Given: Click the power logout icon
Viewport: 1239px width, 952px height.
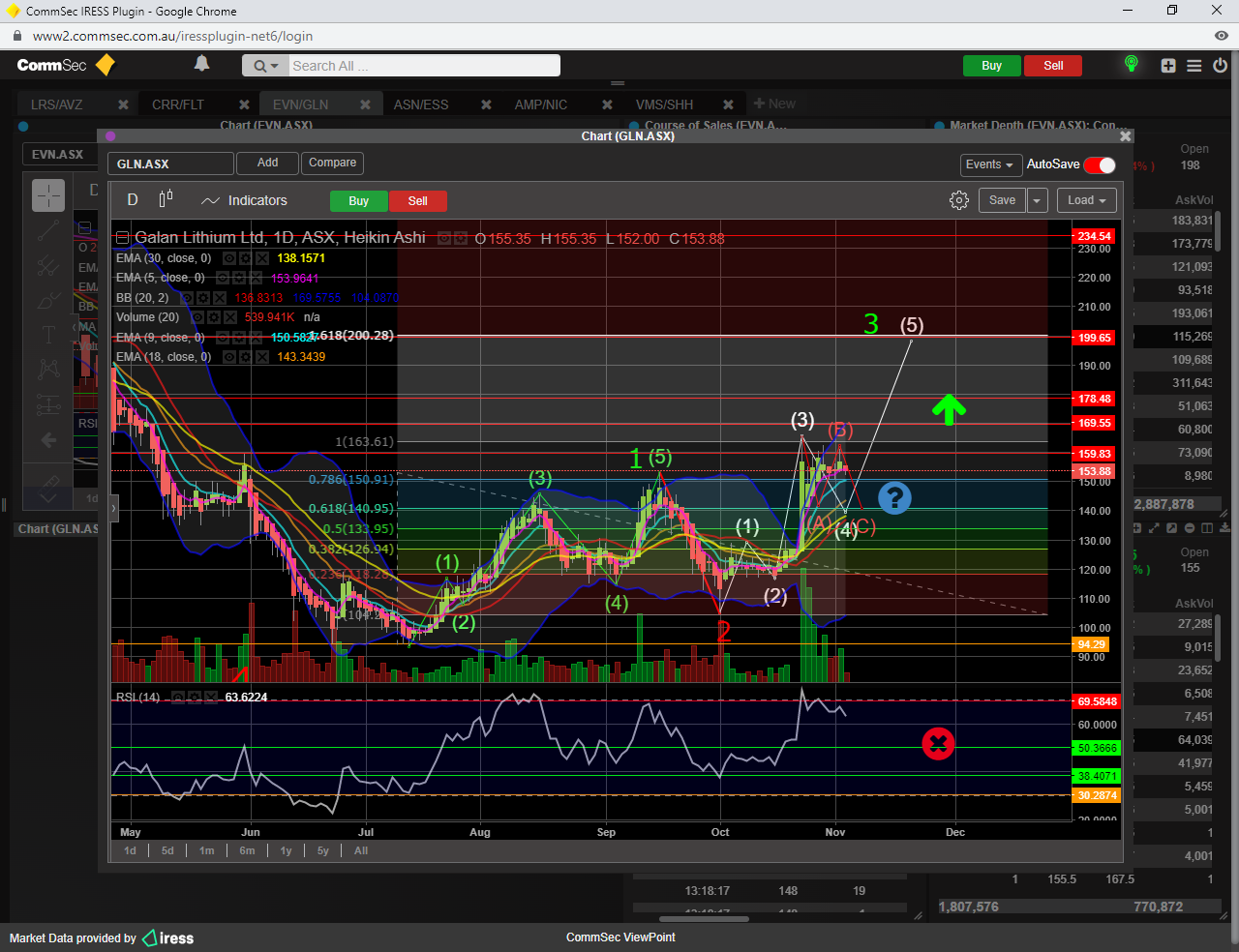Looking at the screenshot, I should [x=1220, y=66].
